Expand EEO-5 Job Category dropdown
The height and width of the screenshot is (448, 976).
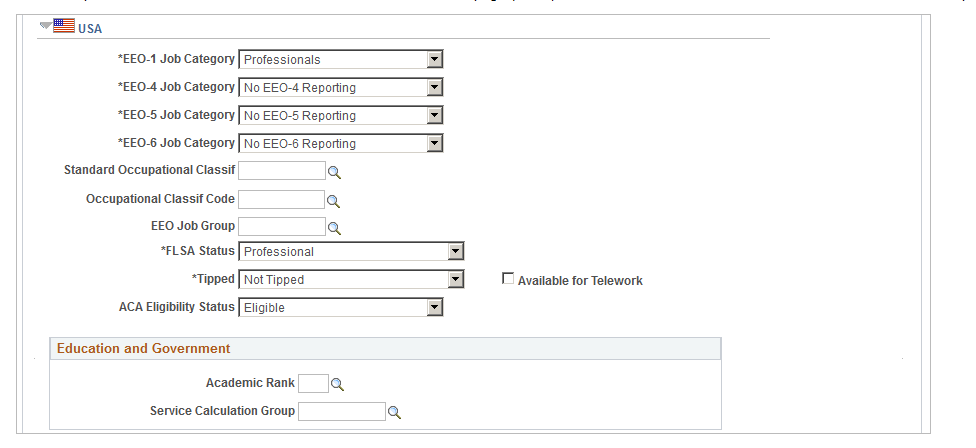(x=340, y=116)
